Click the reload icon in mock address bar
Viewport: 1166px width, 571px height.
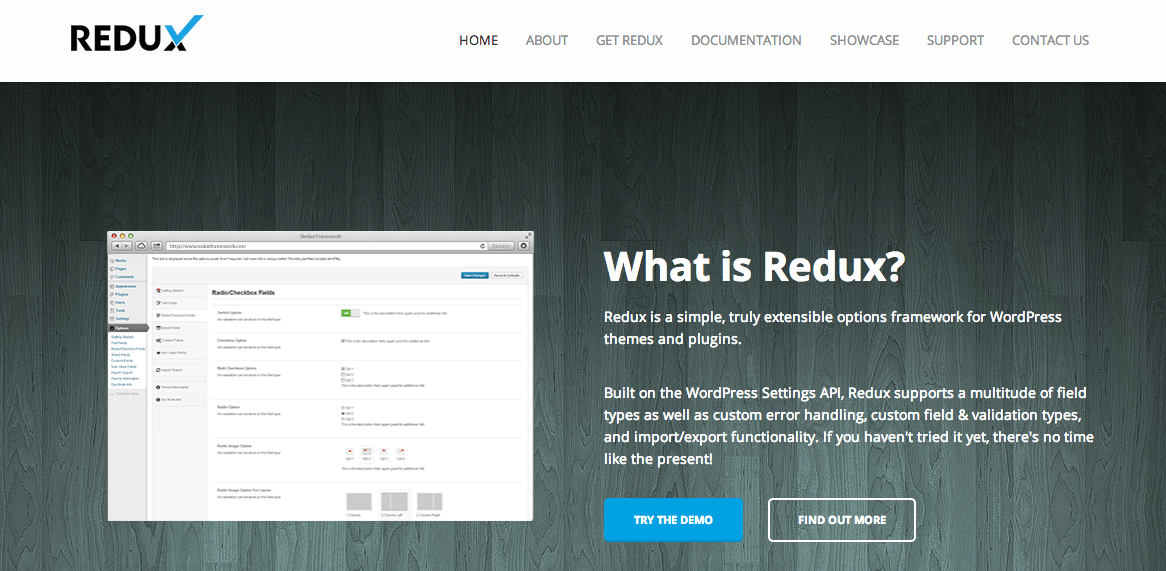483,245
